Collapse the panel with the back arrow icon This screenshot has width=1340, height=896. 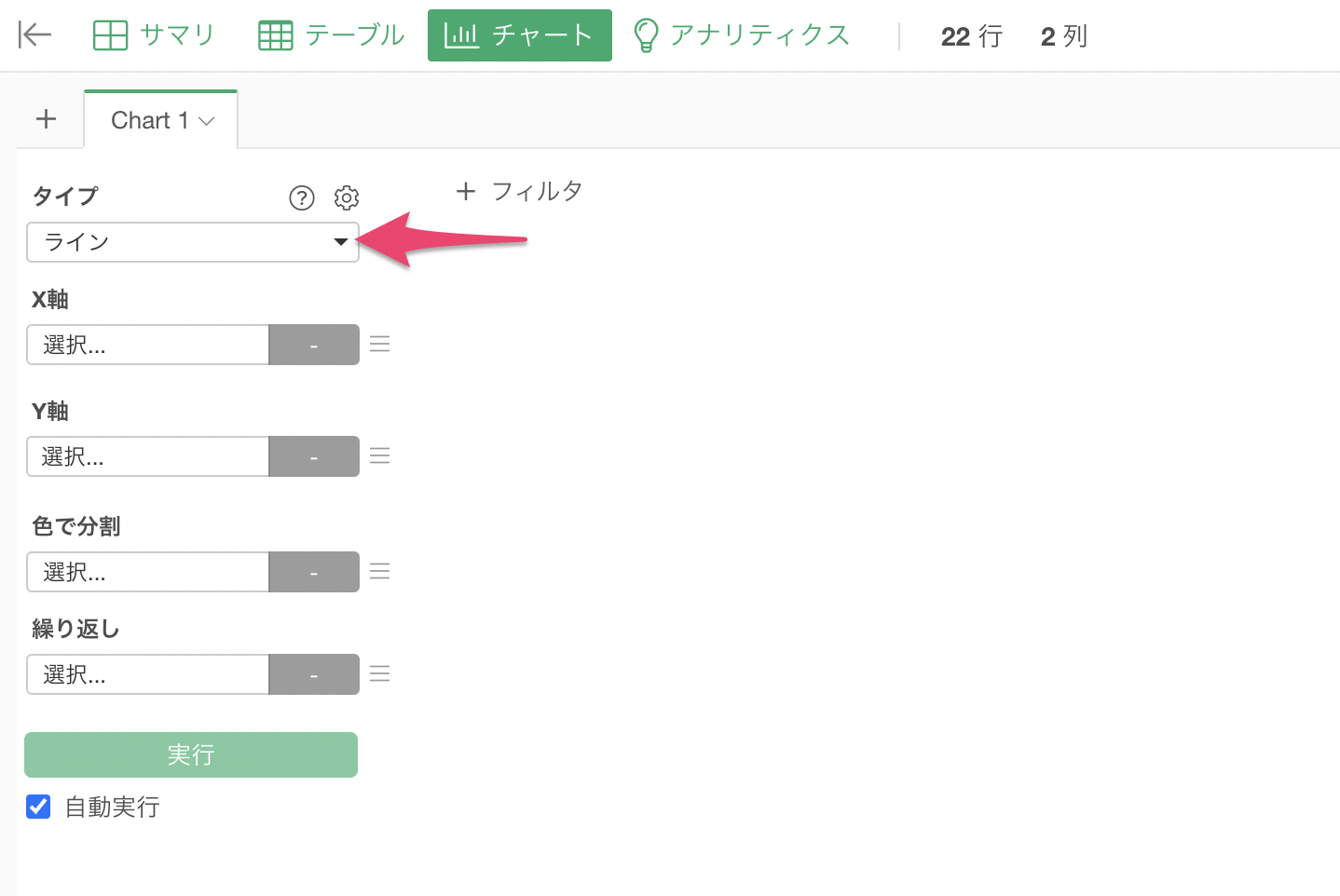pos(34,35)
